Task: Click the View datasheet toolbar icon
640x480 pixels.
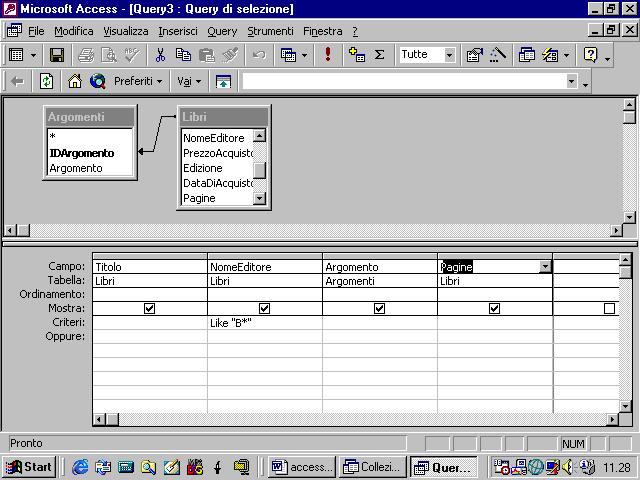Action: coord(16,55)
